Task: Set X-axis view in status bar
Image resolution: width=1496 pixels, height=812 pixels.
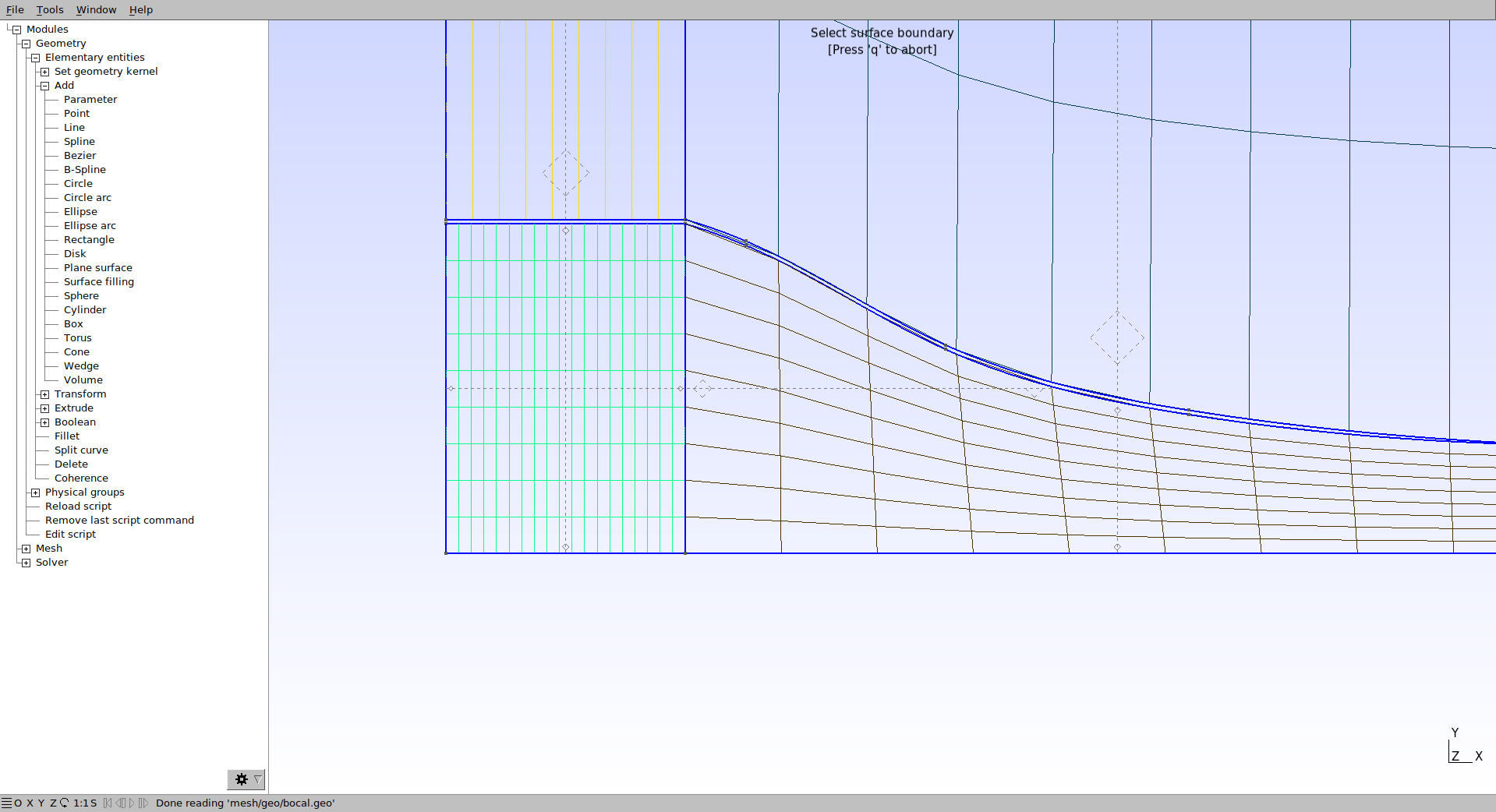Action: (30, 803)
